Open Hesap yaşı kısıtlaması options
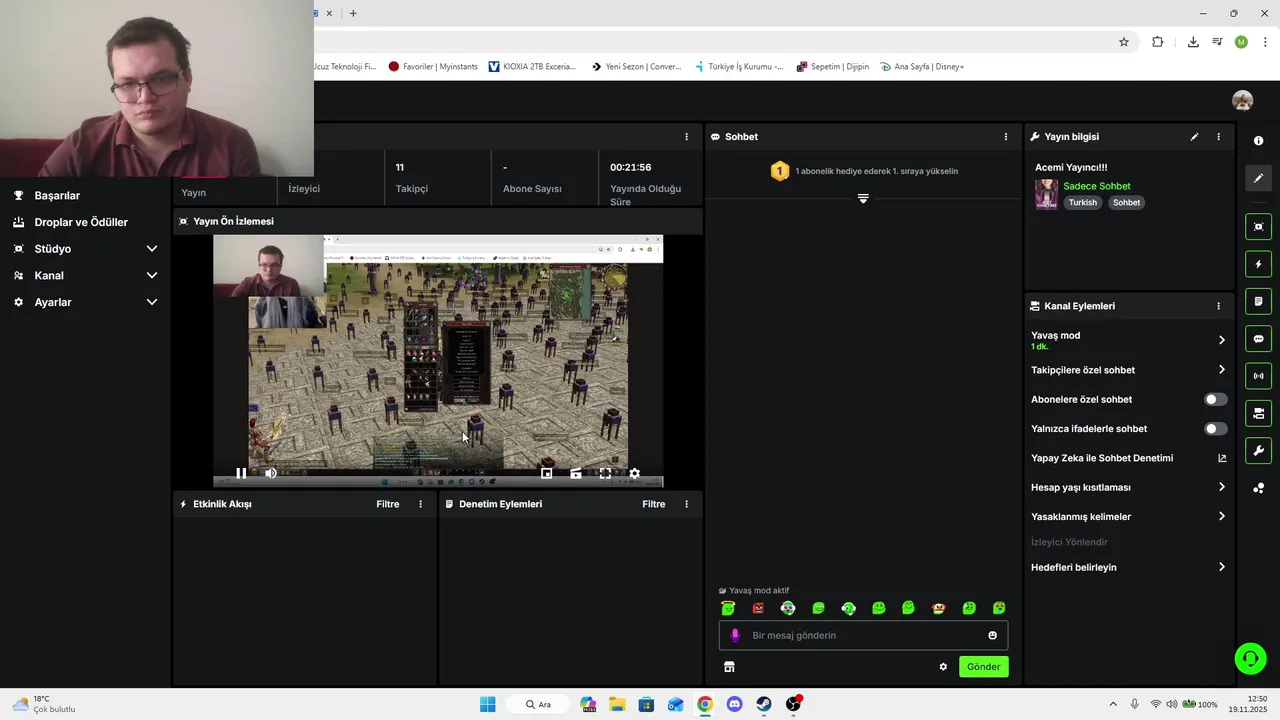Viewport: 1280px width, 720px height. click(x=1221, y=487)
